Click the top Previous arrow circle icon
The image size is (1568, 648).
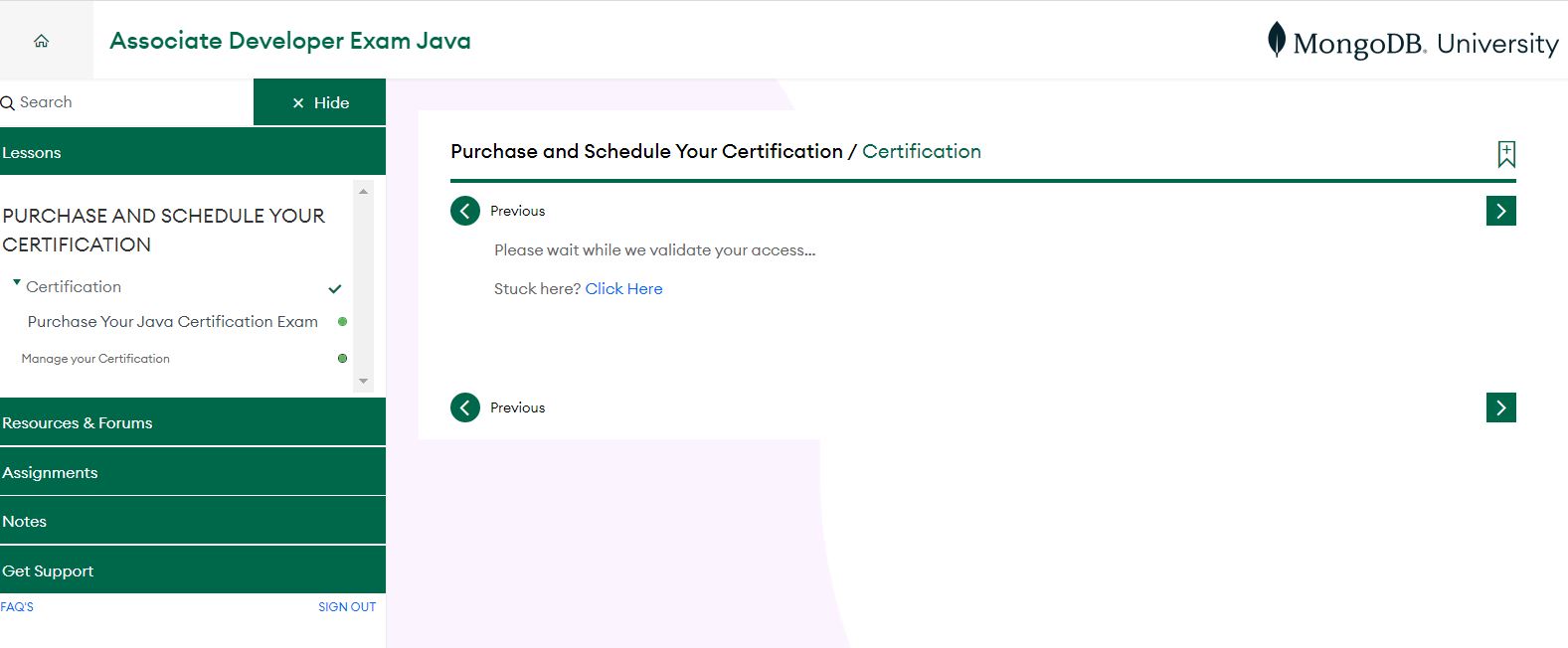[465, 211]
